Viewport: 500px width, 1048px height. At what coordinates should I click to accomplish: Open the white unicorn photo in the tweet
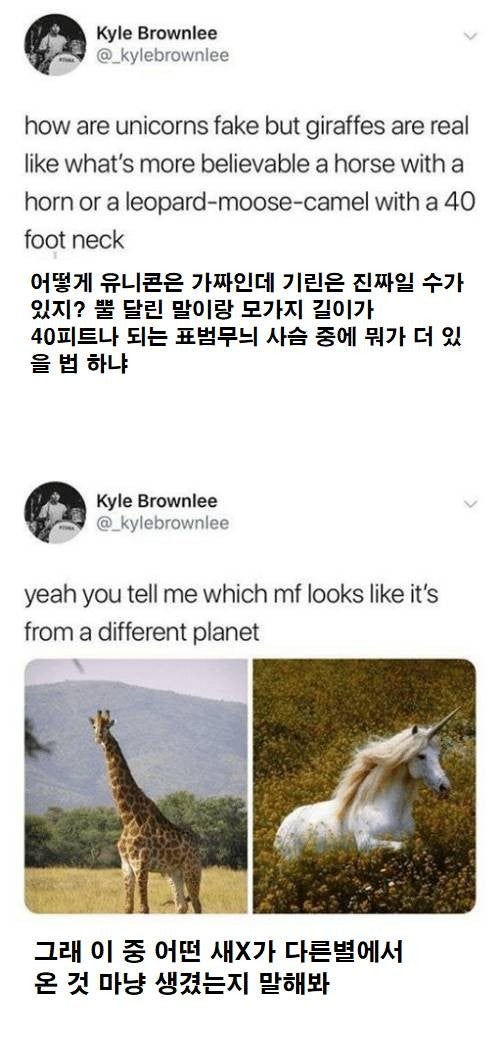click(364, 785)
